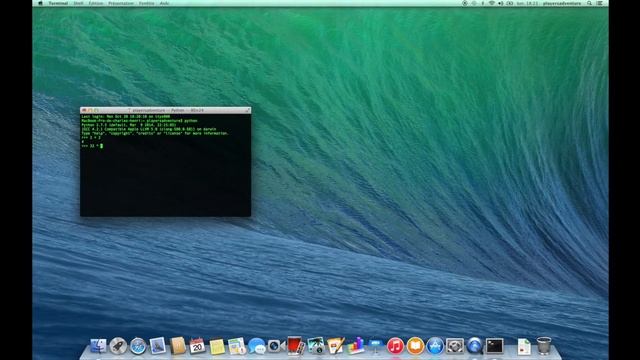Open the Fenêtre menu

click(x=147, y=3)
